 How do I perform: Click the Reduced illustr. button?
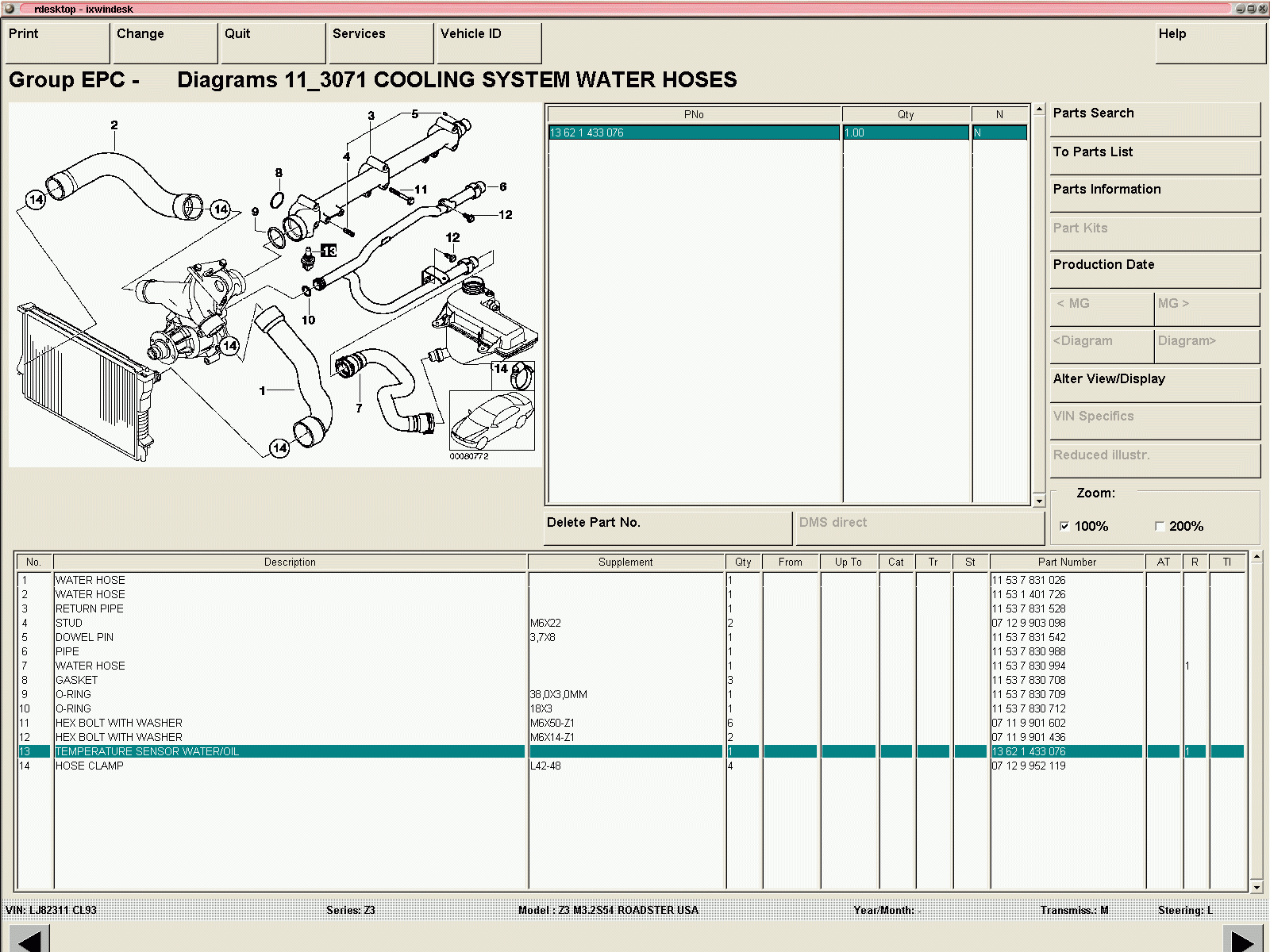tap(1155, 460)
